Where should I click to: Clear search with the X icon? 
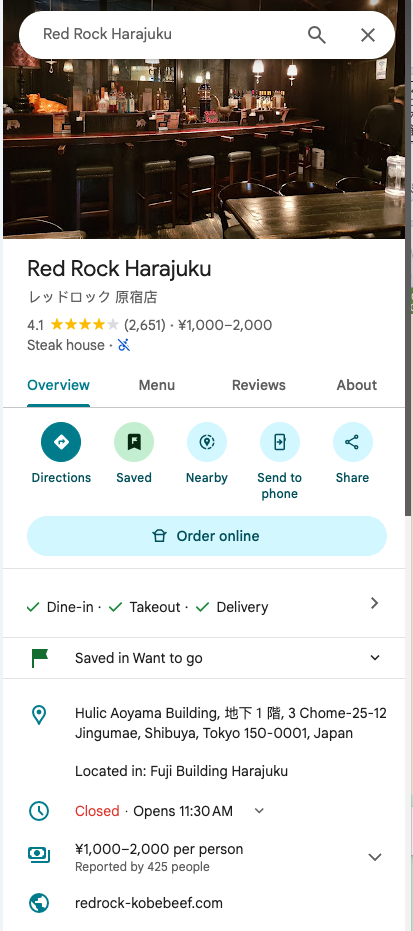click(x=368, y=35)
